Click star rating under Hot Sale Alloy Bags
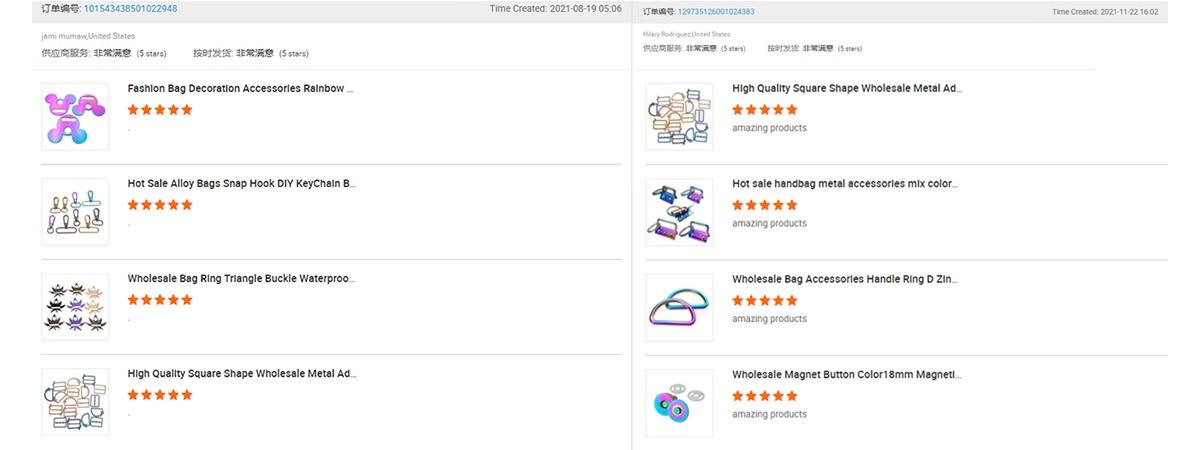The height and width of the screenshot is (450, 1200). click(x=160, y=205)
